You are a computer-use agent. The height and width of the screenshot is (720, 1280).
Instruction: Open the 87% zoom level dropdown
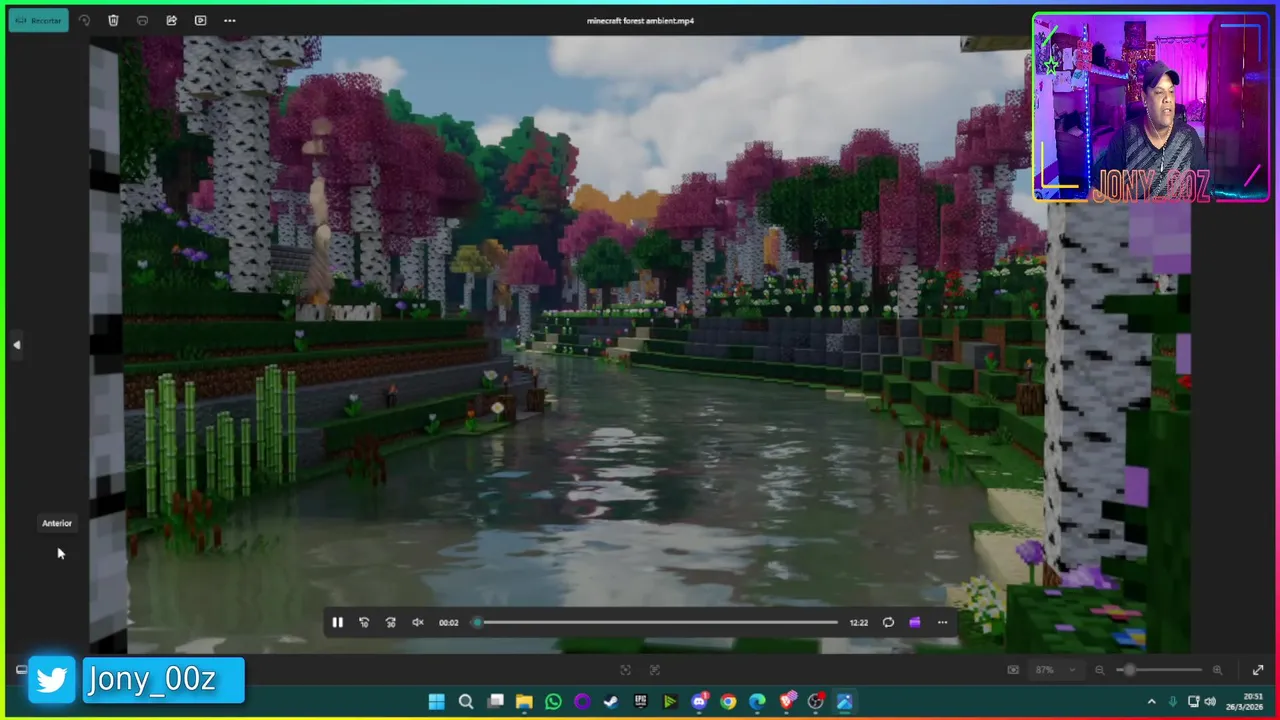tap(1056, 670)
